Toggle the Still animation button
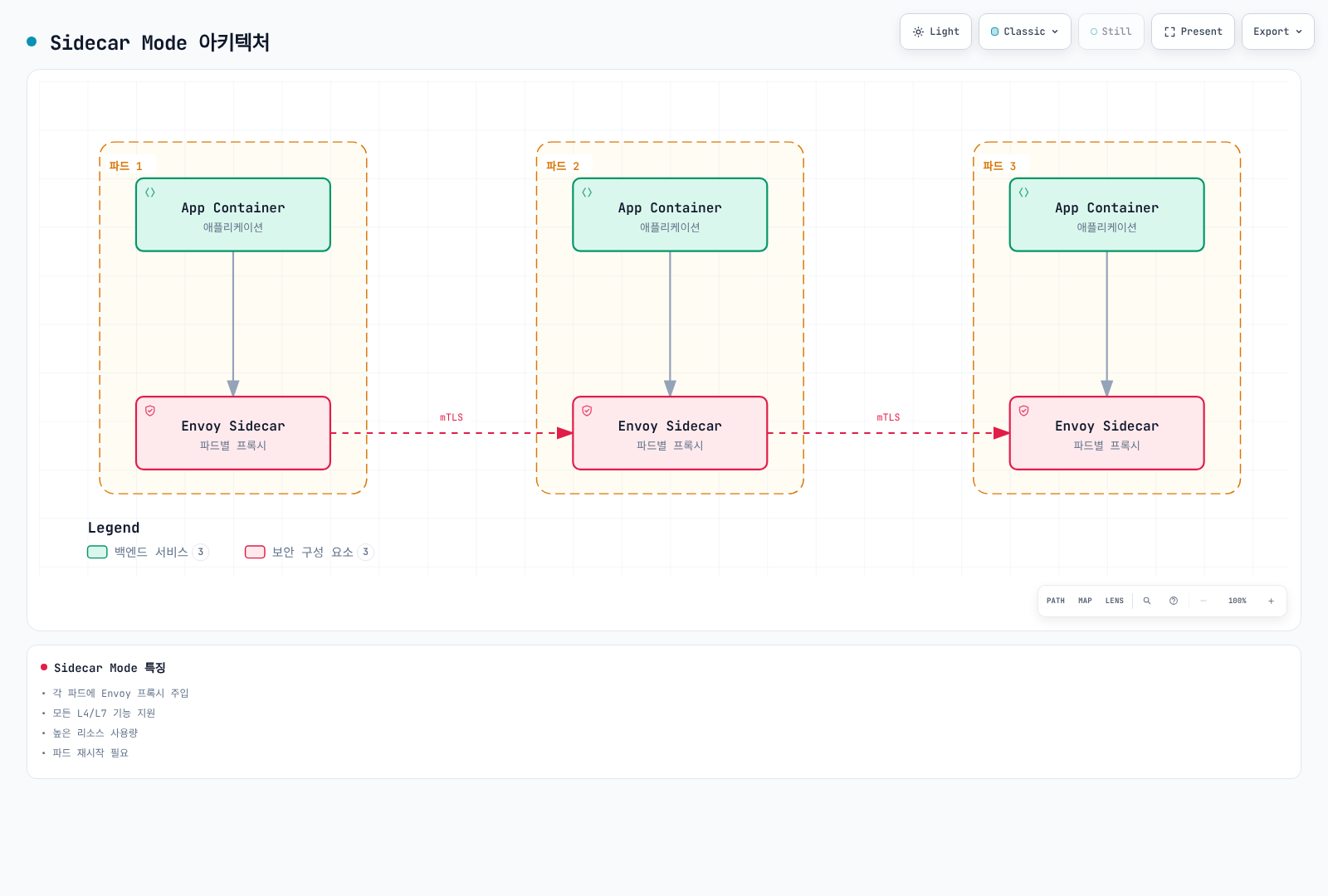Screen dimensions: 1328x896 [x=1111, y=32]
